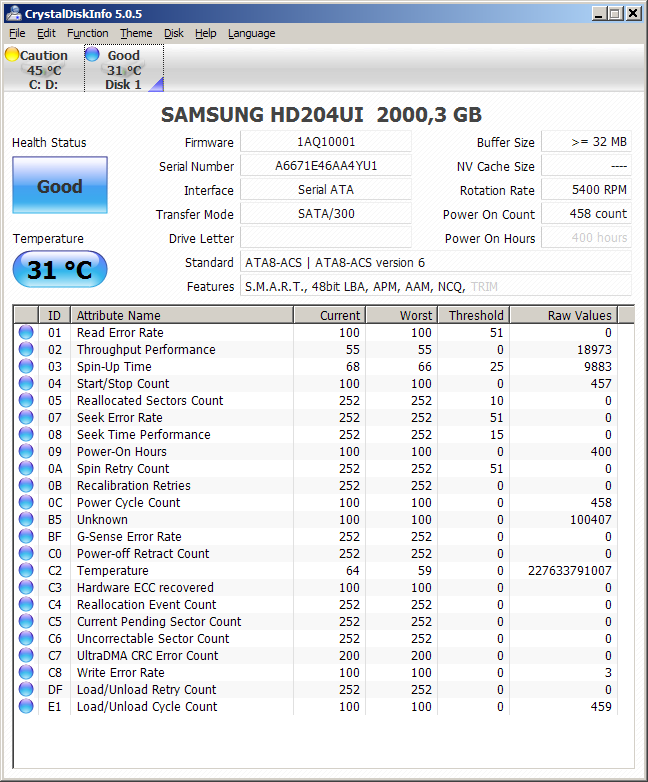Click status orb for Reallocated Sectors Count

tap(26, 400)
